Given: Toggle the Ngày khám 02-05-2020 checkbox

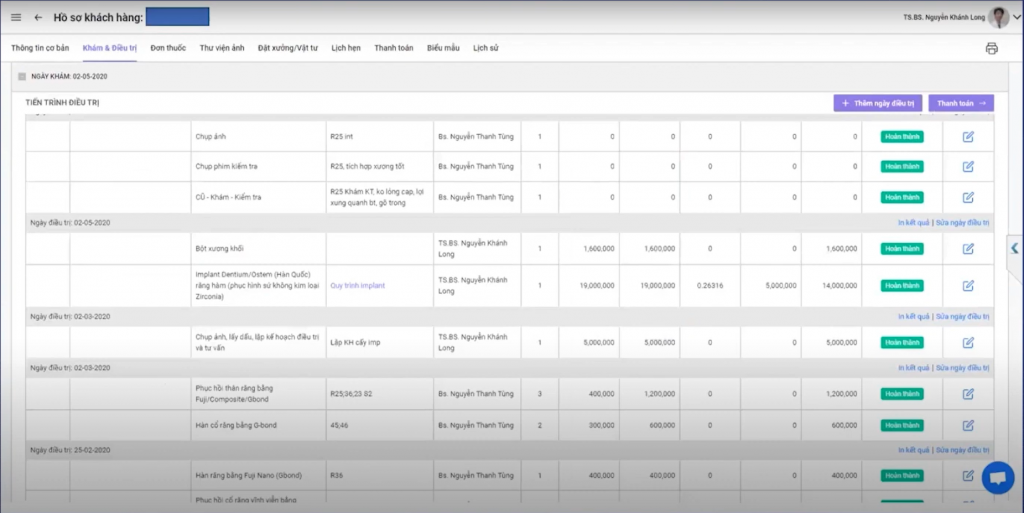Looking at the screenshot, I should tap(22, 76).
